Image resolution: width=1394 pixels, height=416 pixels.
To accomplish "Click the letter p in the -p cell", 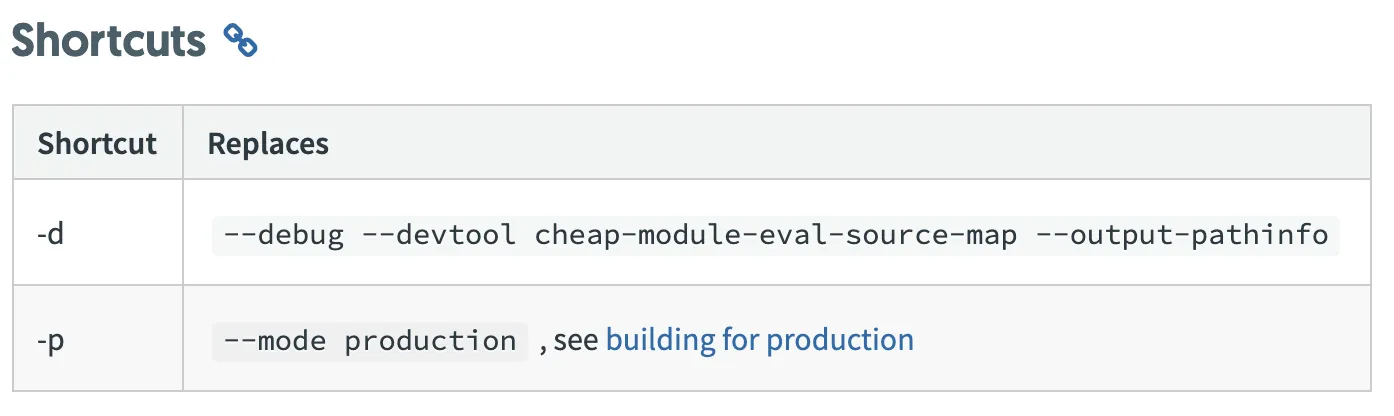I will (57, 342).
